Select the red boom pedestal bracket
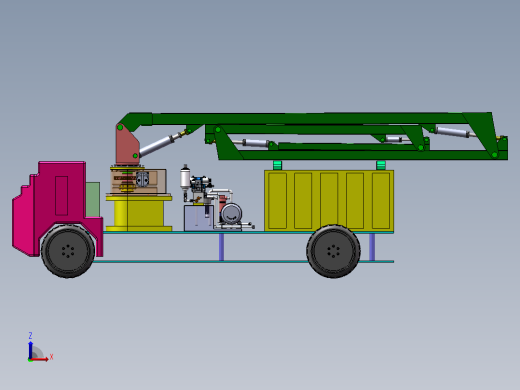Viewport: 520px width, 390px height. pos(127,144)
